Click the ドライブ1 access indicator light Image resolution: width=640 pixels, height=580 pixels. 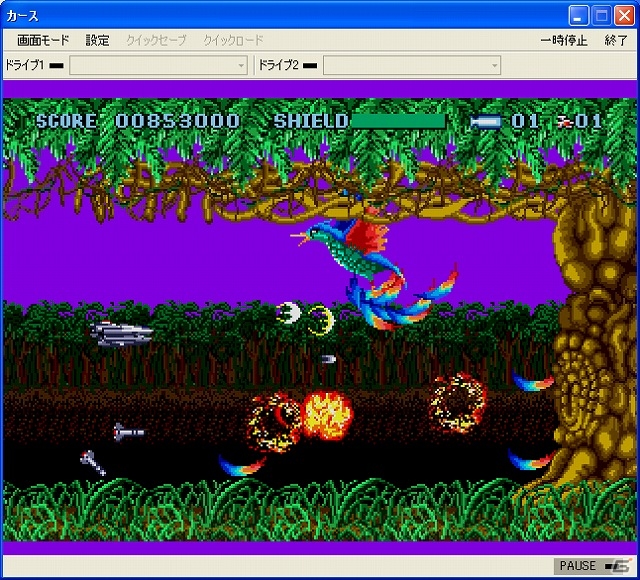(x=56, y=65)
